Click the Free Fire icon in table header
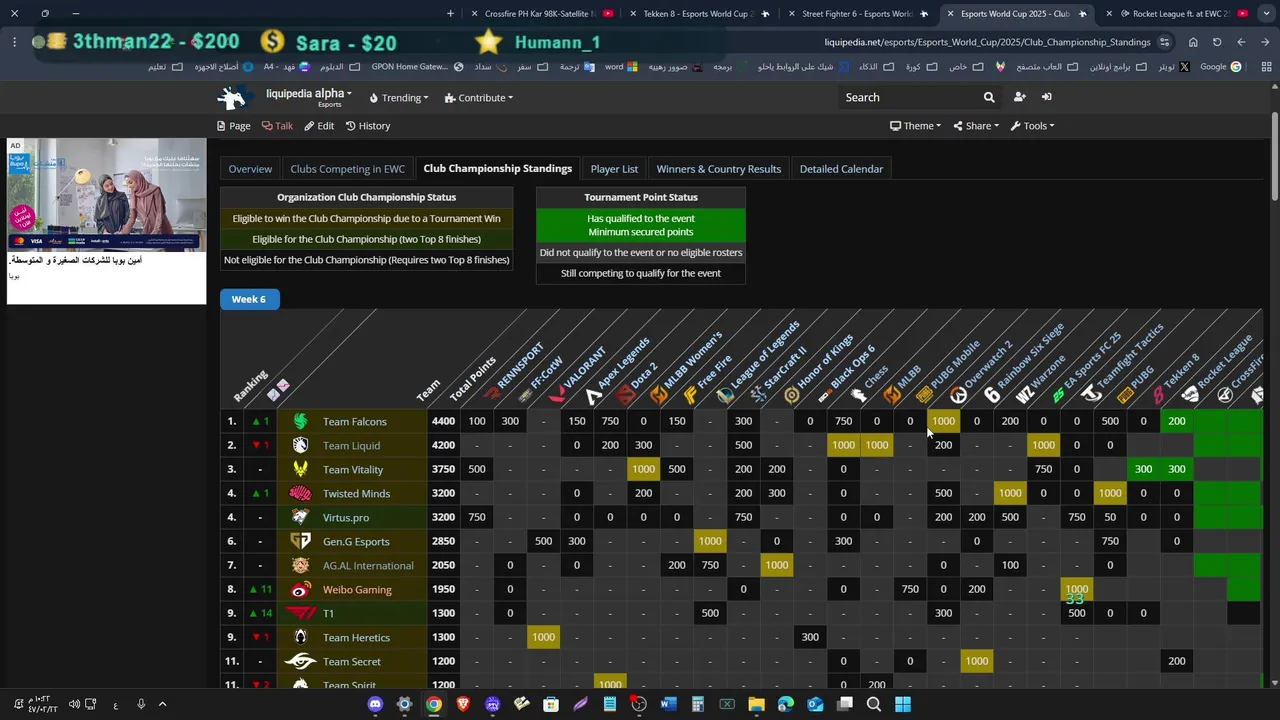This screenshot has width=1280, height=720. pos(691,396)
